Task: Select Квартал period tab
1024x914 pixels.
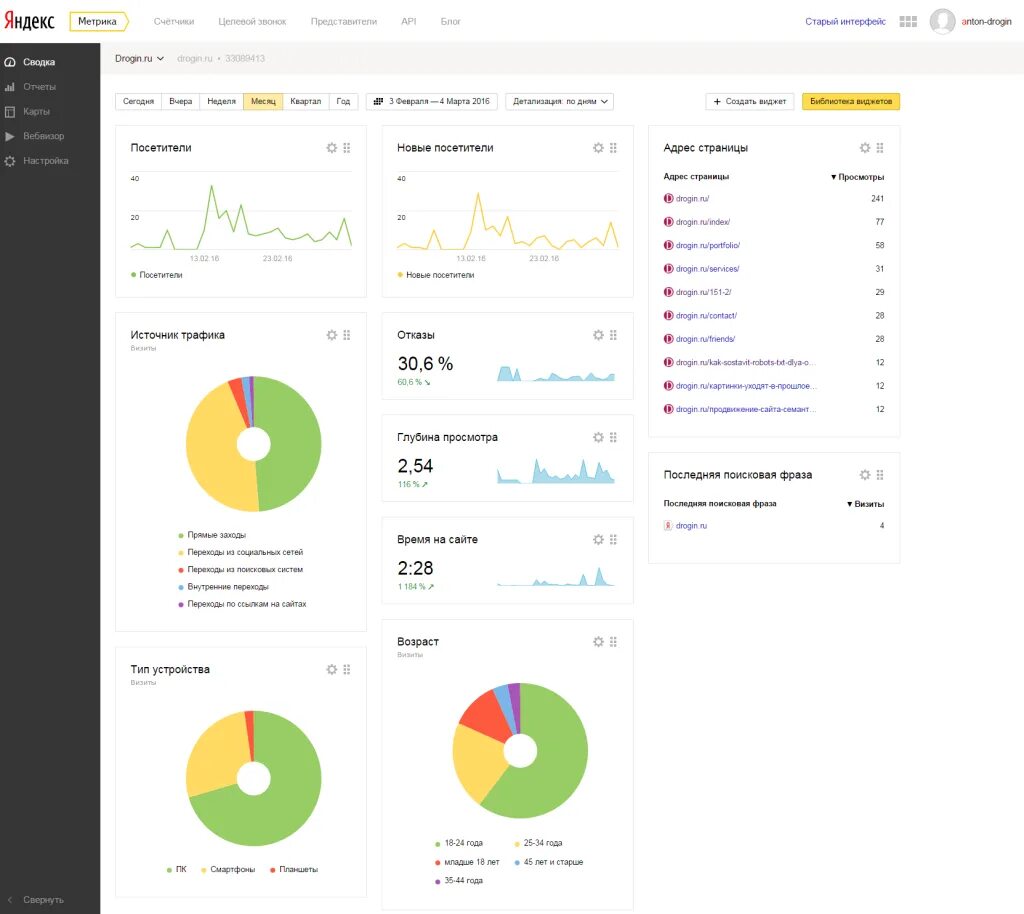Action: coord(306,101)
